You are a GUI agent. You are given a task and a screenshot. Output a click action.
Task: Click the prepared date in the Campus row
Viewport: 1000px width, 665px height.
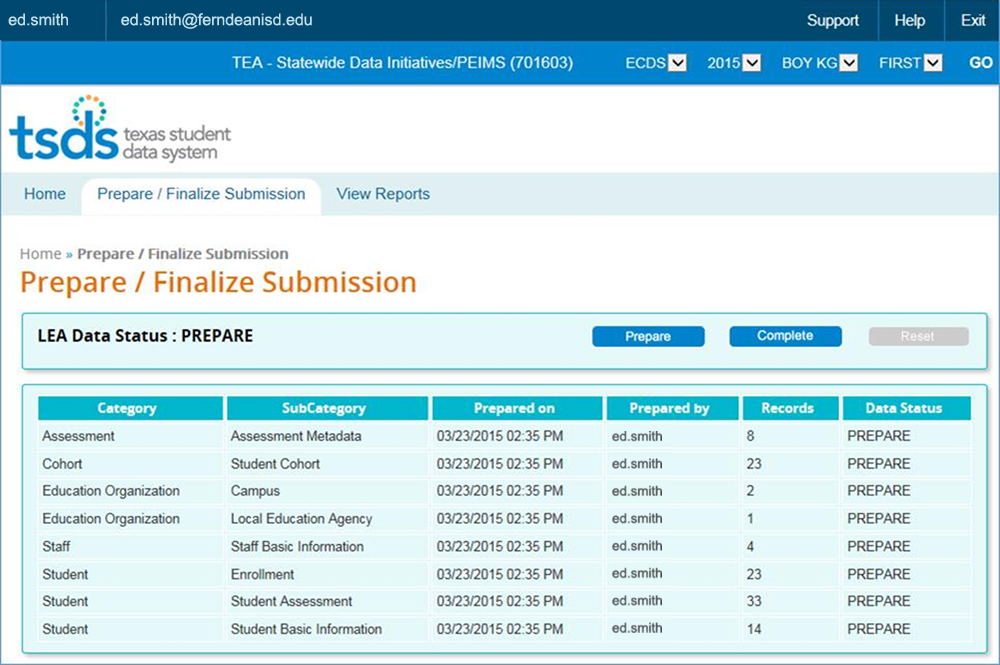(499, 491)
